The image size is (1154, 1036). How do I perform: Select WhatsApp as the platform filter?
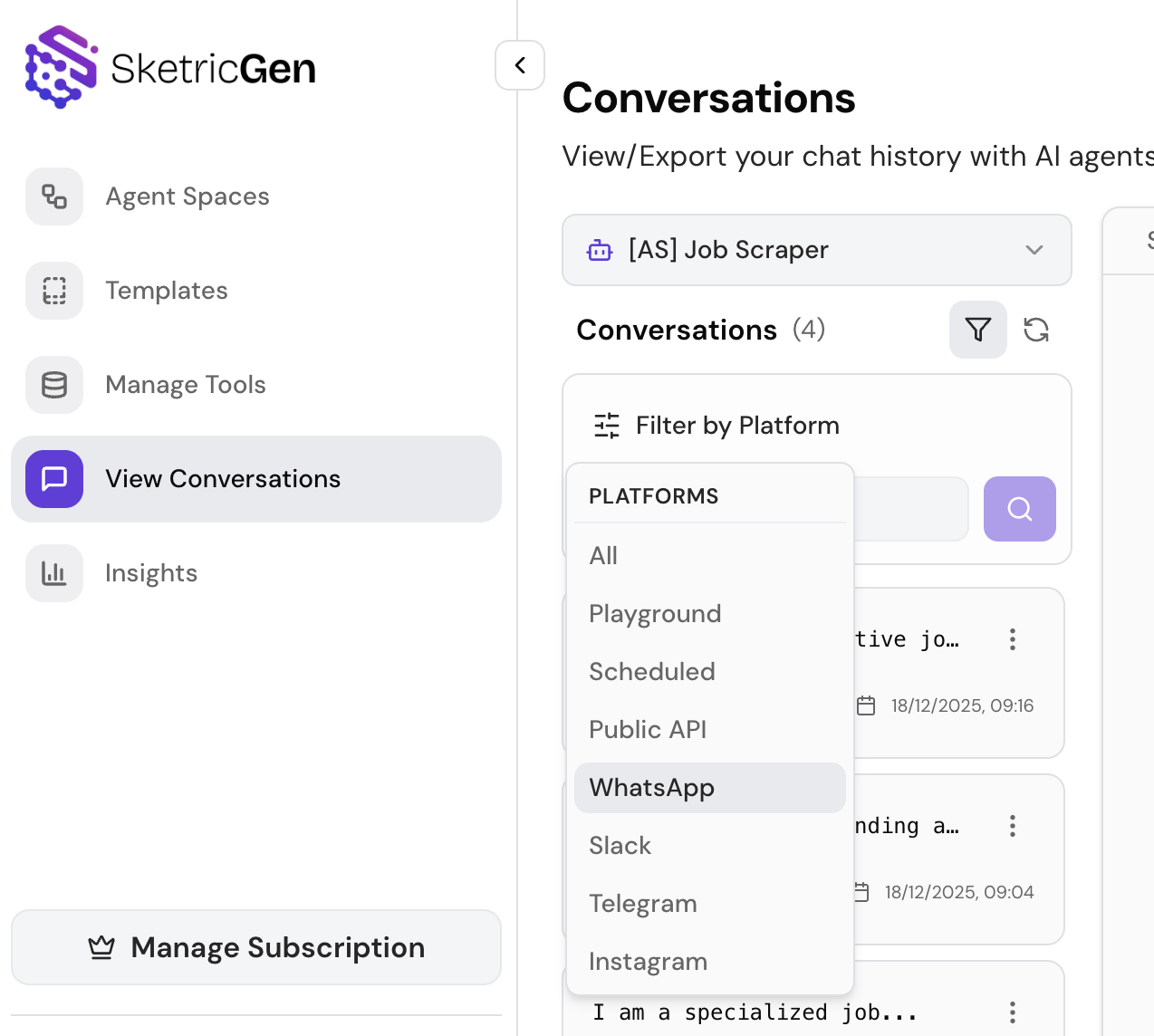[651, 788]
